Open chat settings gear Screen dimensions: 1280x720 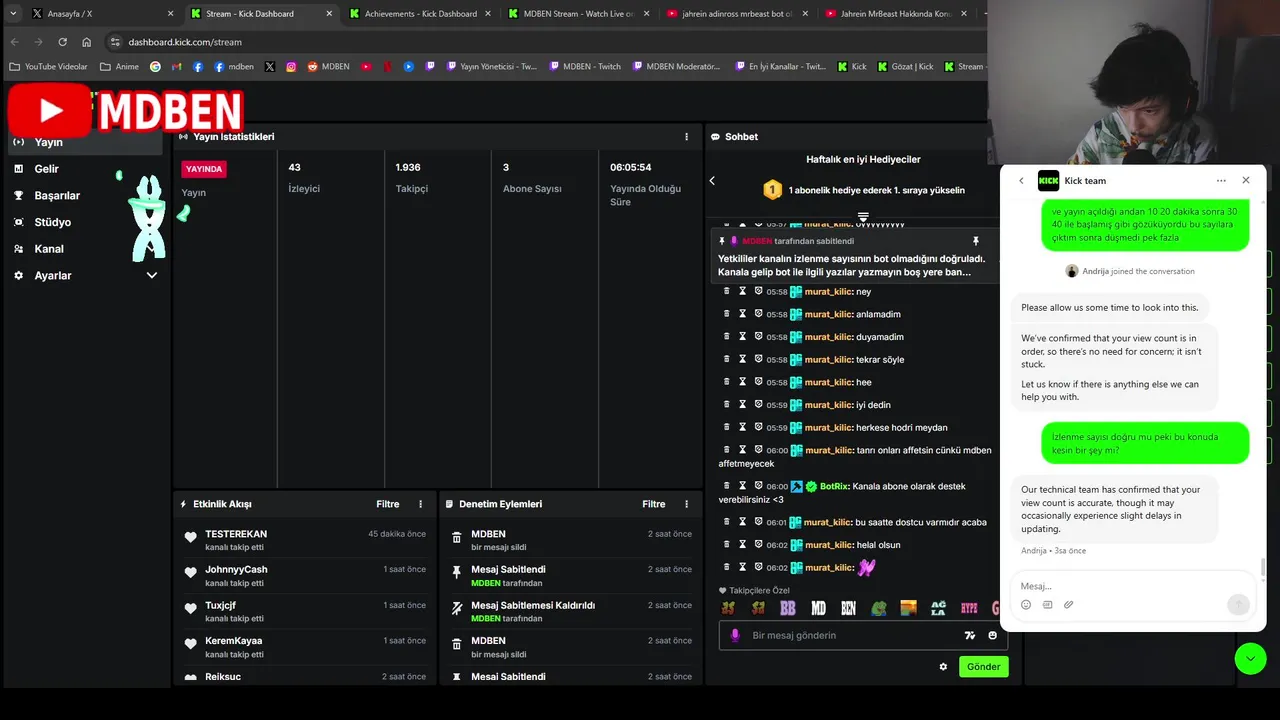[943, 667]
